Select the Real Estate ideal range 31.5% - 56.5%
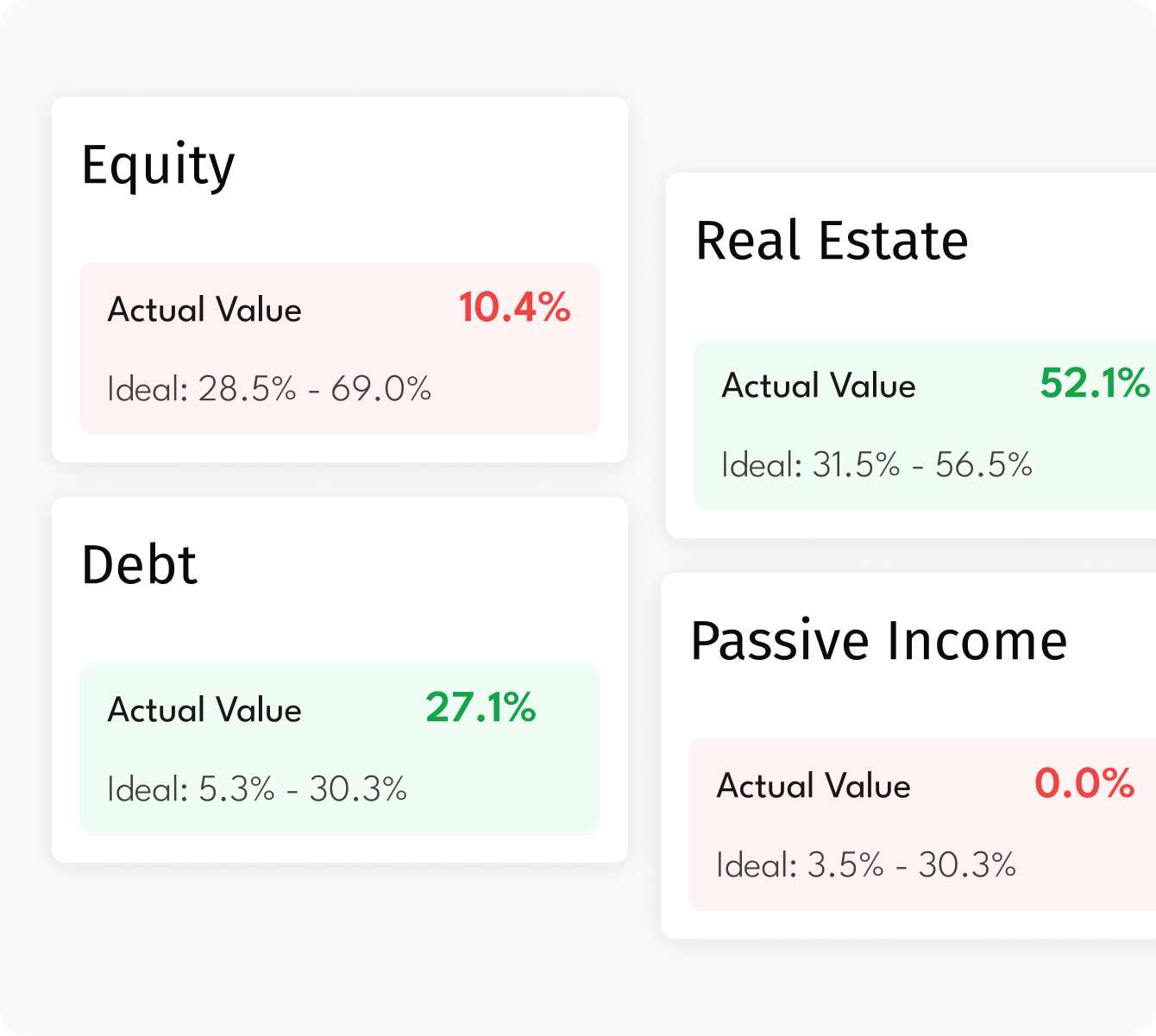Viewport: 1156px width, 1036px height. coord(876,465)
